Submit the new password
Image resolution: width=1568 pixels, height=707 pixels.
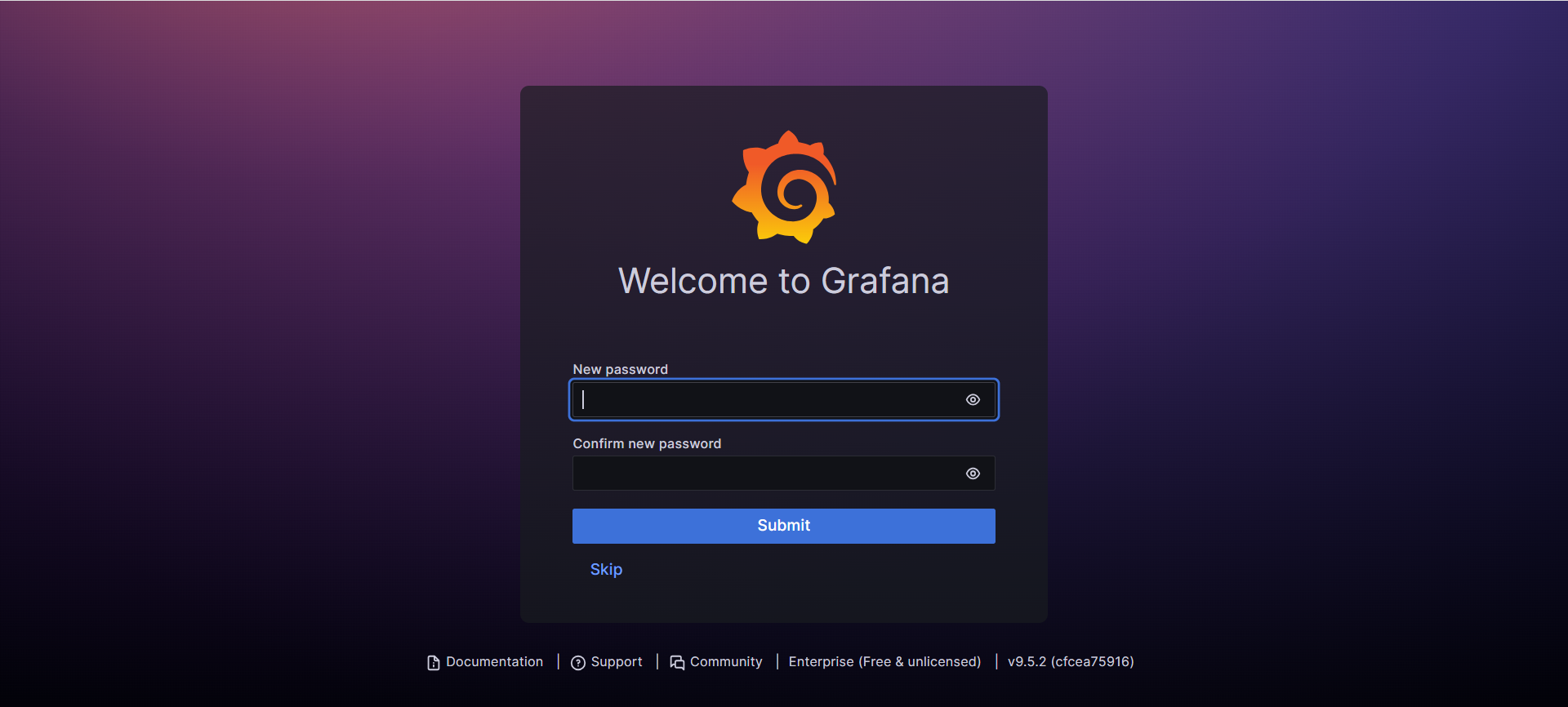click(784, 526)
